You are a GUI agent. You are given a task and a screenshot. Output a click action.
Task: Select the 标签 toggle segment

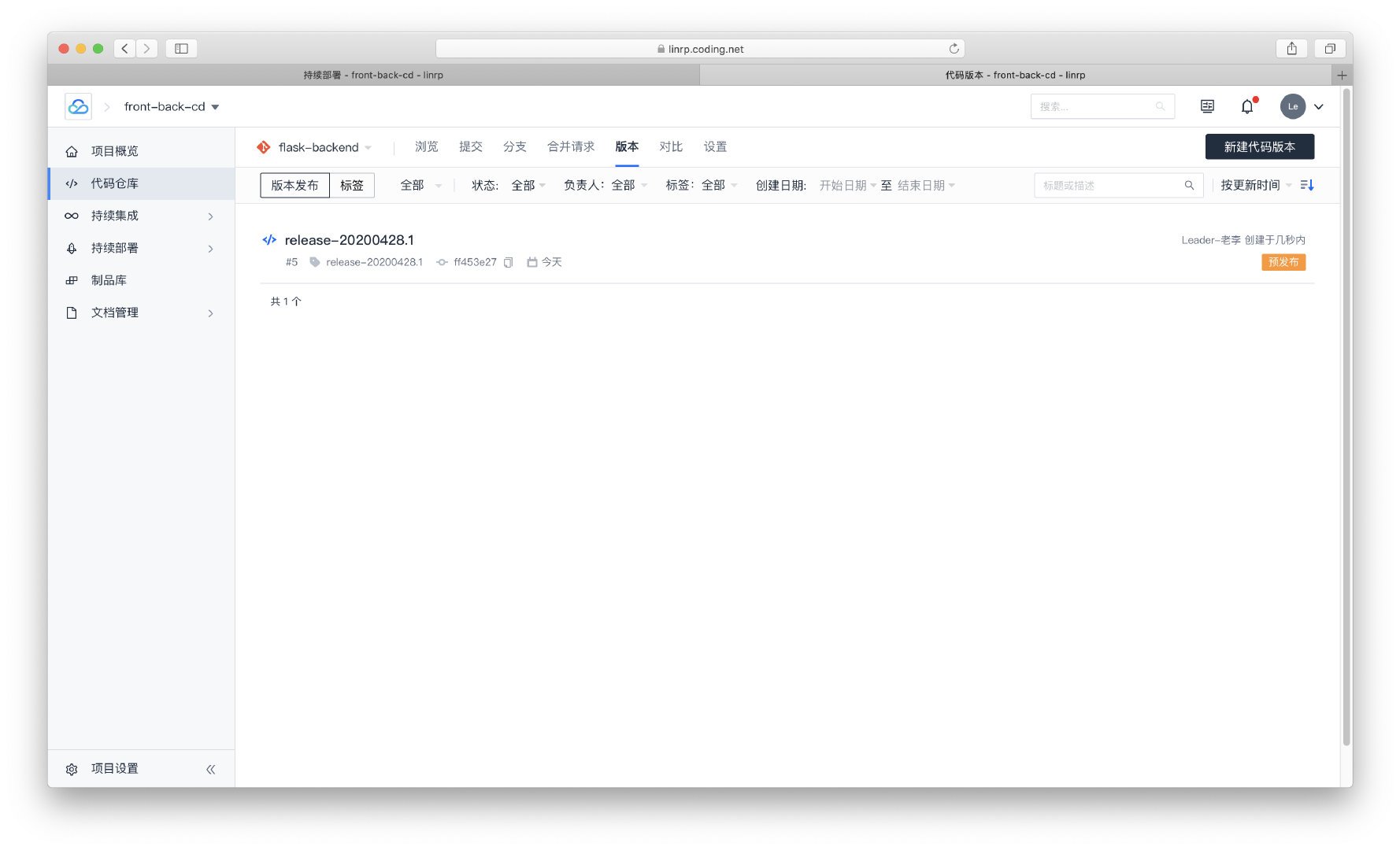(352, 185)
